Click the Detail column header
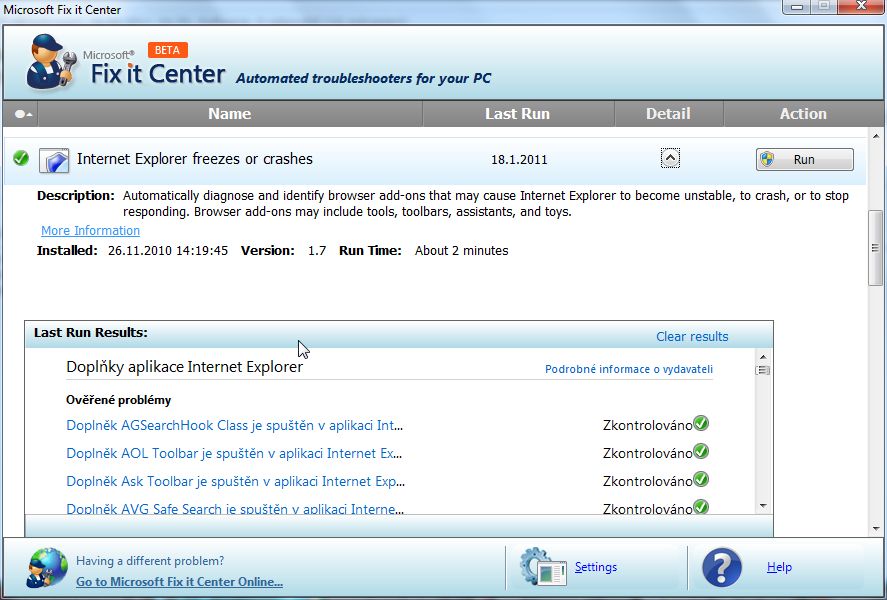 668,114
